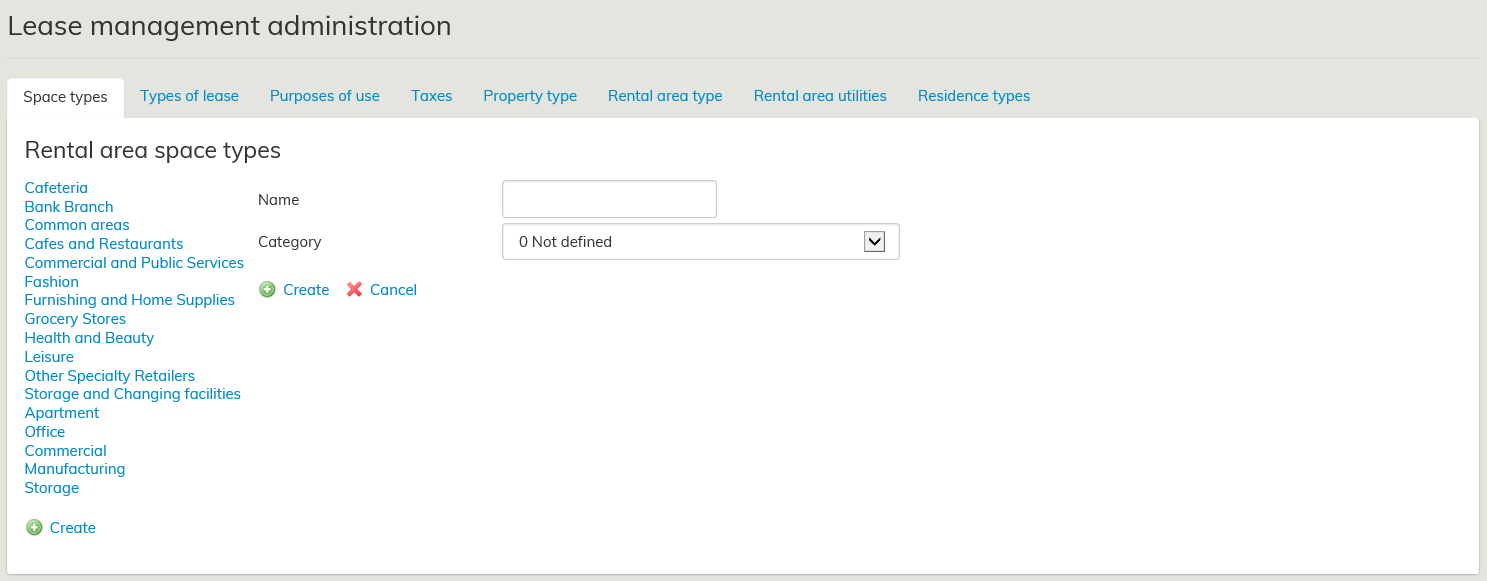Switch to the Types of lease tab
The height and width of the screenshot is (581, 1487).
tap(189, 96)
